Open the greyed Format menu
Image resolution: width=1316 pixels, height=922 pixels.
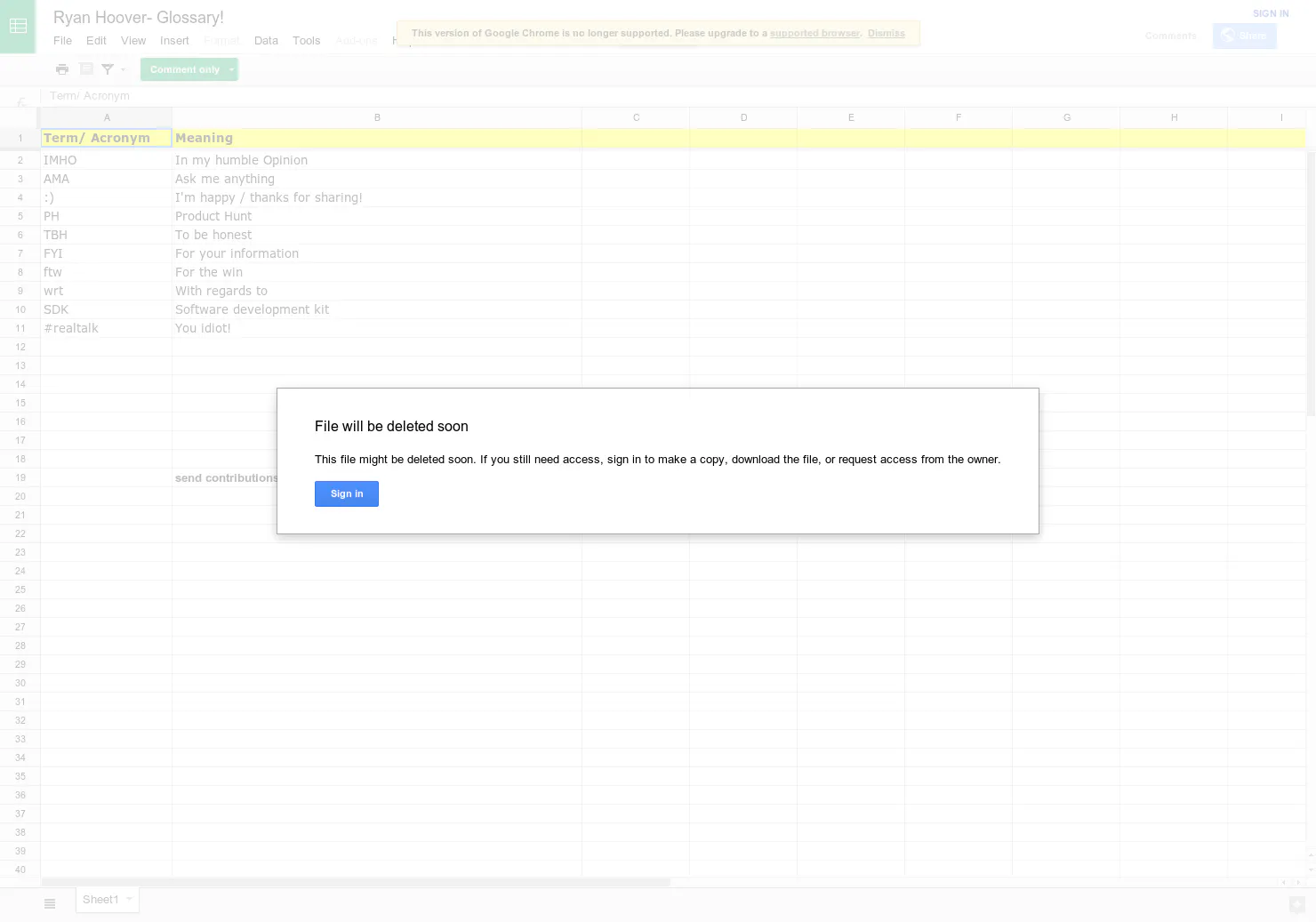(221, 41)
